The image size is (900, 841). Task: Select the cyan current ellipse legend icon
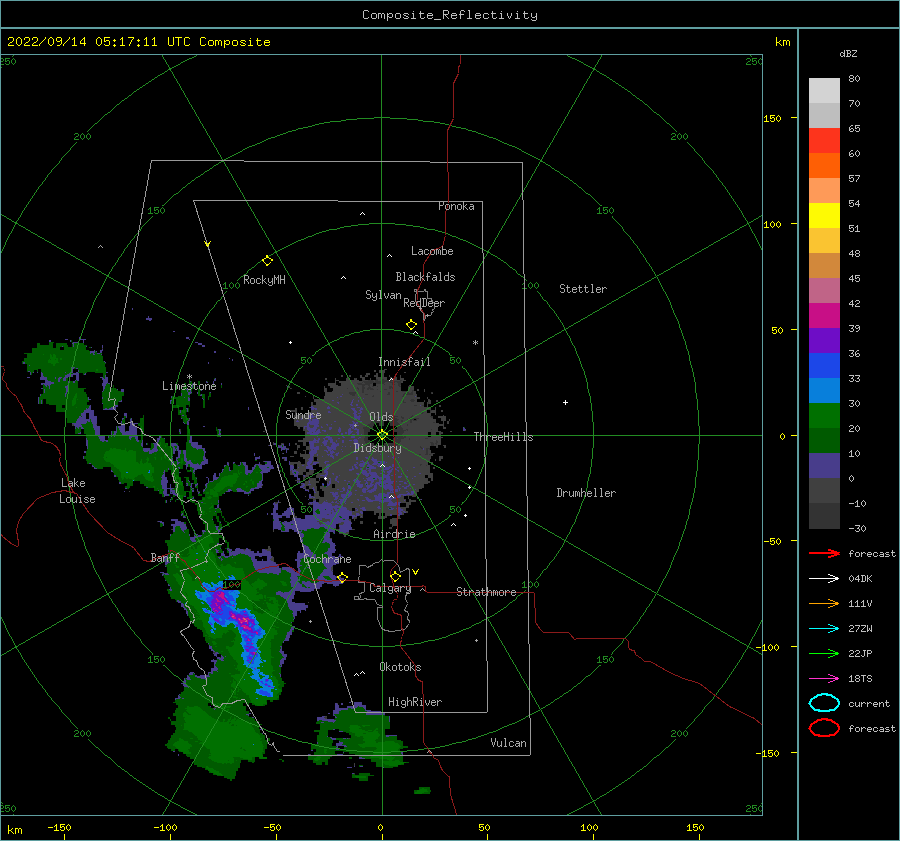pos(824,703)
